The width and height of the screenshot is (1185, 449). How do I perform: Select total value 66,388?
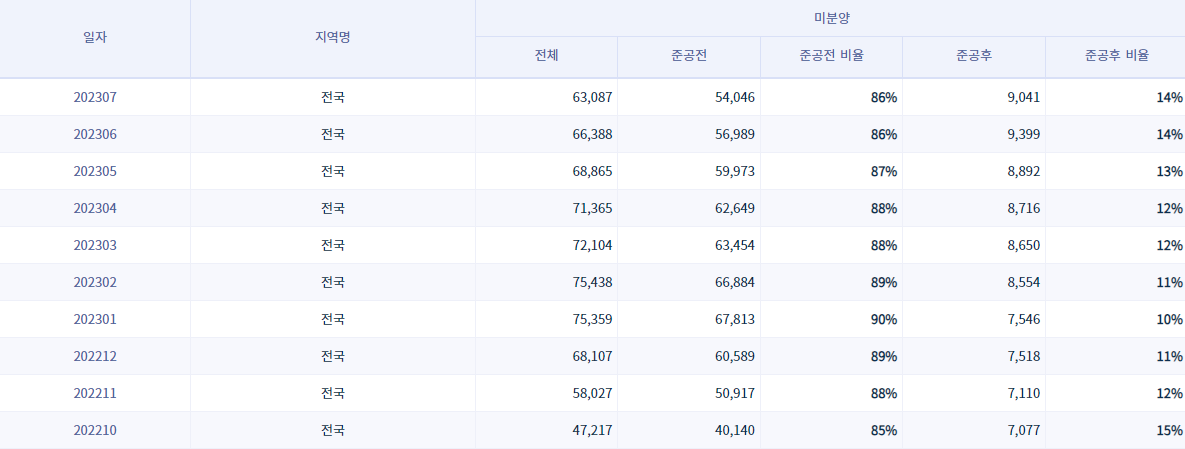coord(592,134)
